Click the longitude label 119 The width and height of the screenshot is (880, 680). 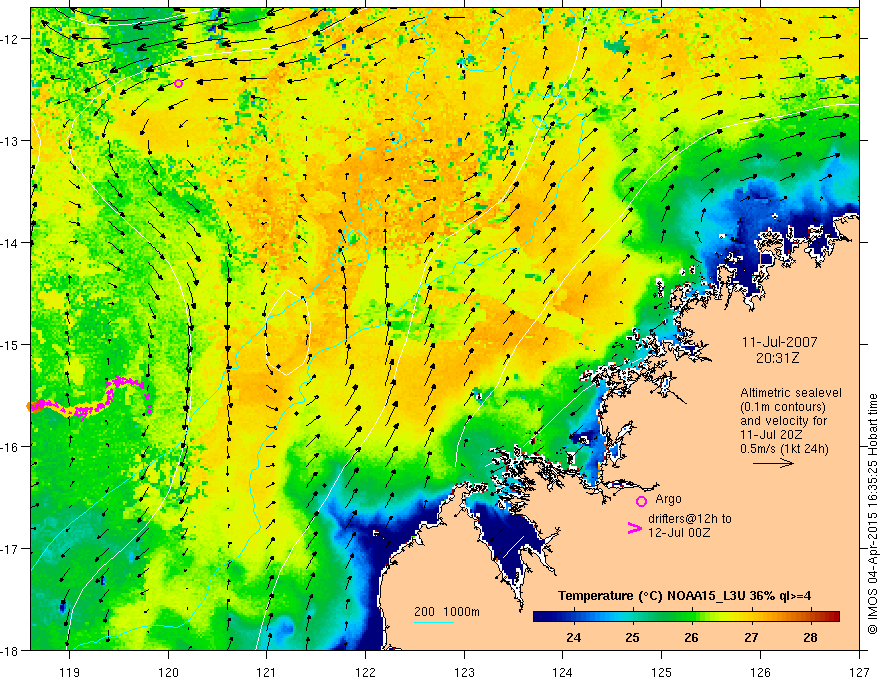[x=69, y=672]
